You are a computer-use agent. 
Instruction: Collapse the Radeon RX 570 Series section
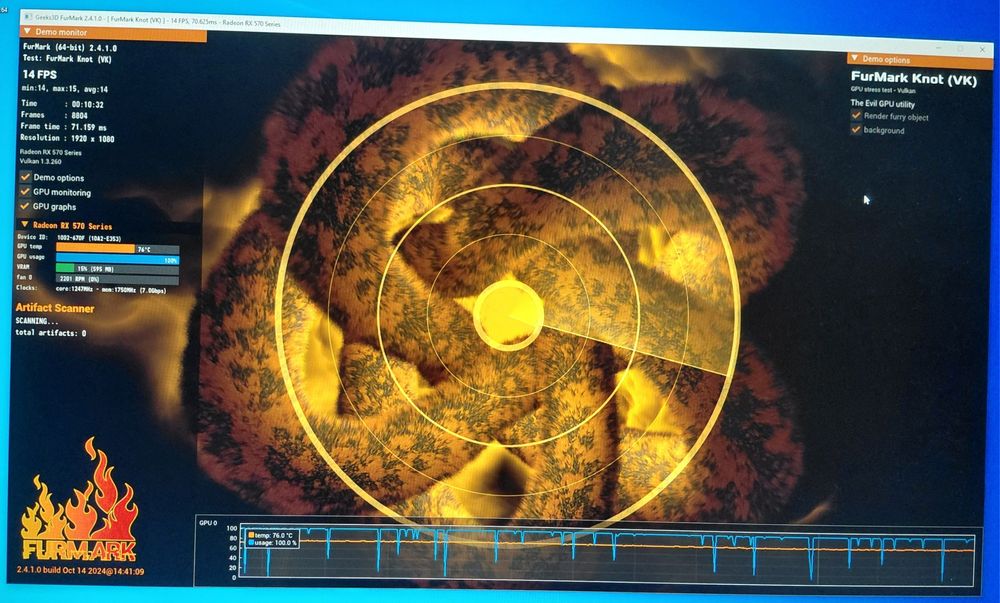24,224
